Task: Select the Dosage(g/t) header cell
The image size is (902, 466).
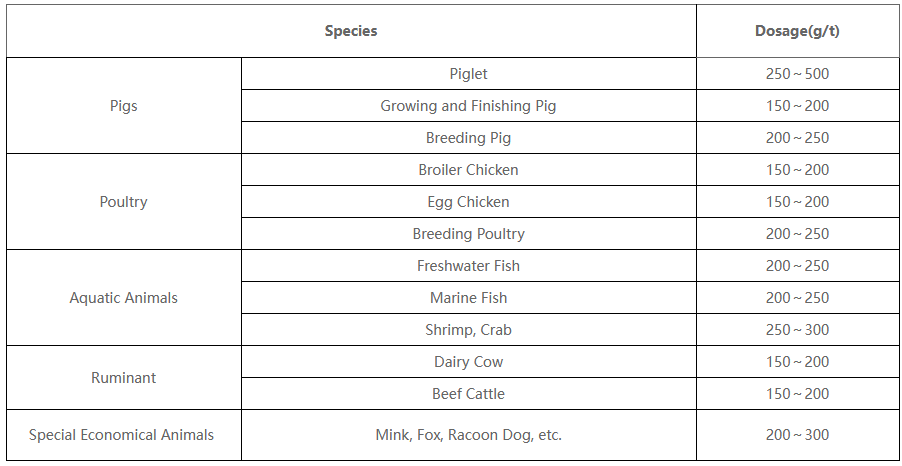Action: pos(797,31)
